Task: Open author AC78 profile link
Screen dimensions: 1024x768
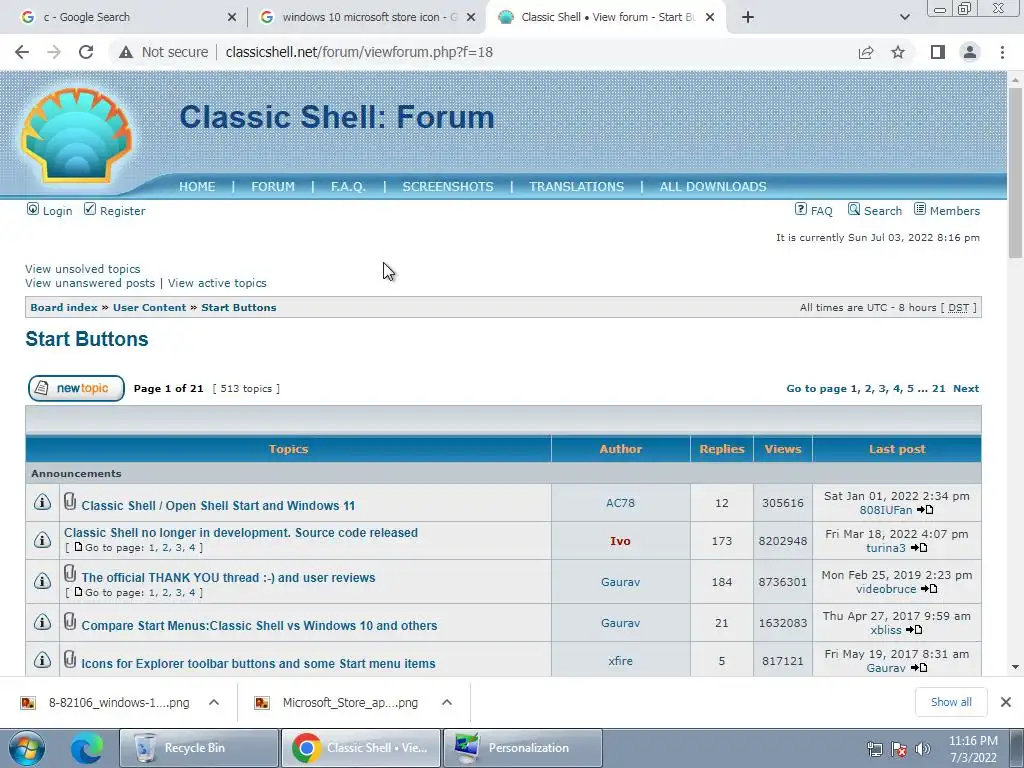Action: pos(620,503)
